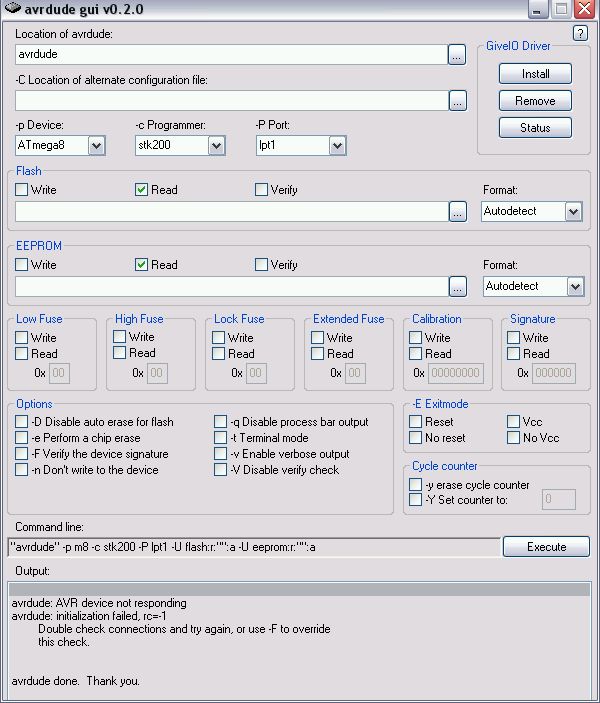
Task: Click the Command line text field
Action: pos(254,547)
